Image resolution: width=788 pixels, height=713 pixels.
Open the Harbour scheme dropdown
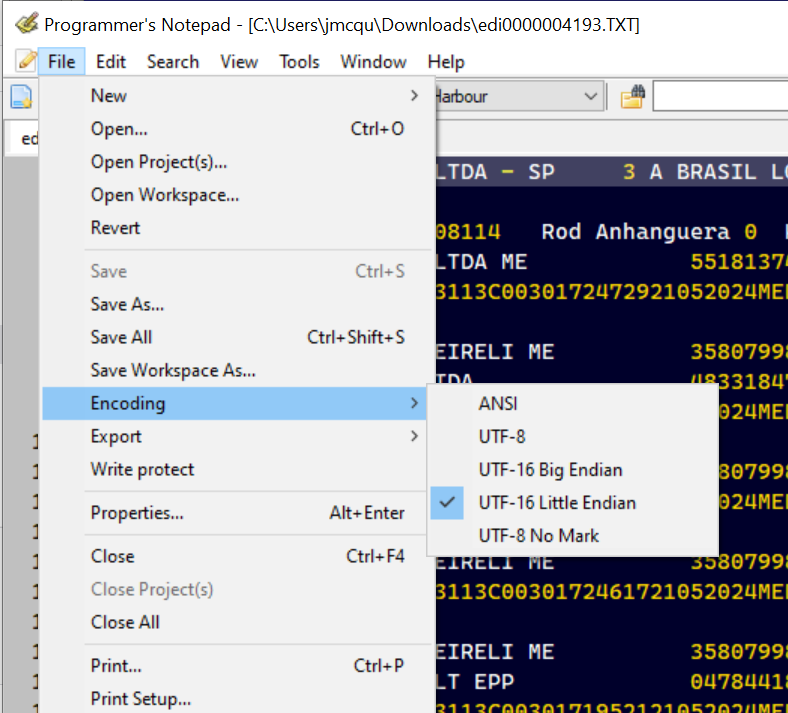pyautogui.click(x=588, y=97)
